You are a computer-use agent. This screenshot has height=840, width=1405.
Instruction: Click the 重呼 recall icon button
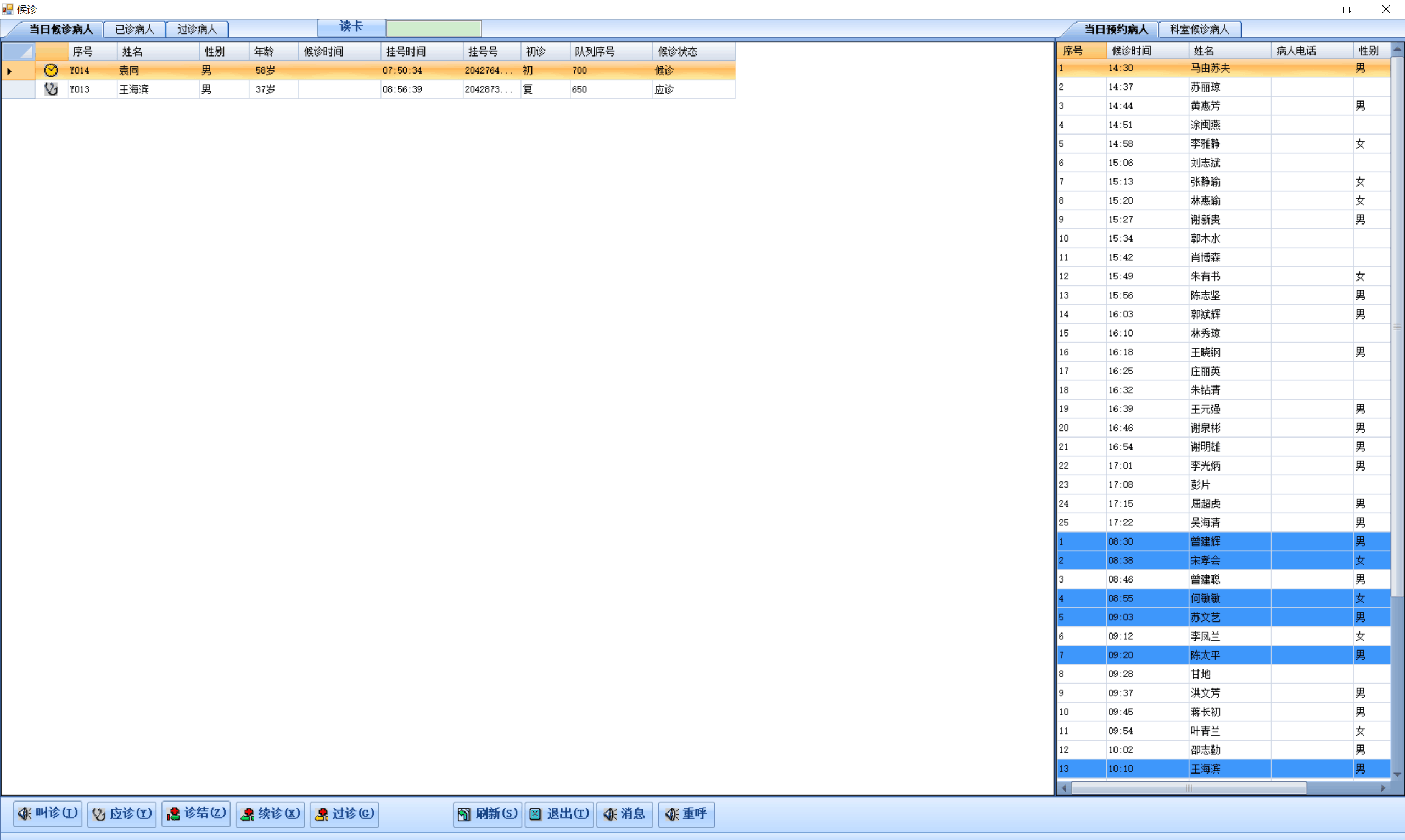671,814
